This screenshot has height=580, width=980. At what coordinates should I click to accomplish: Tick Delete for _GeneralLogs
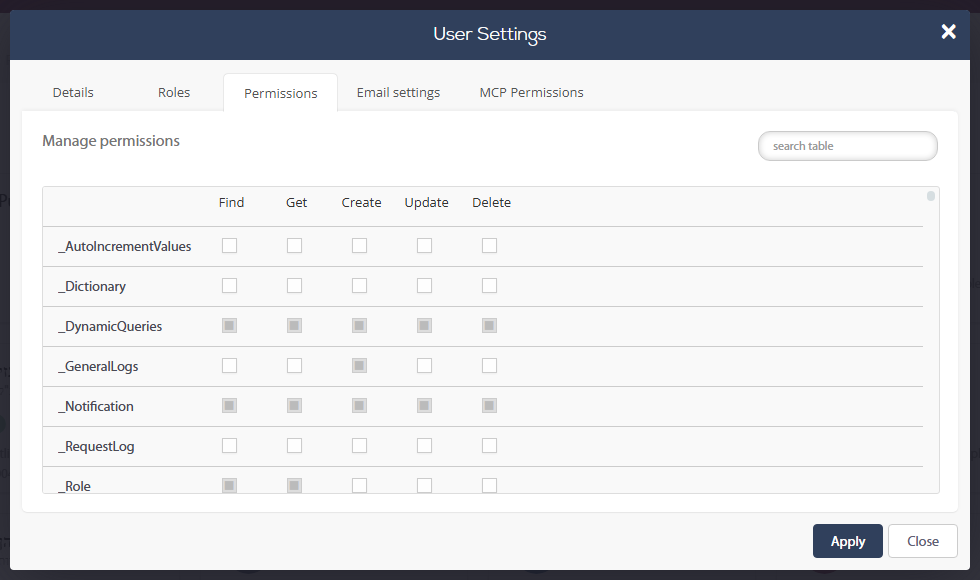coord(489,366)
